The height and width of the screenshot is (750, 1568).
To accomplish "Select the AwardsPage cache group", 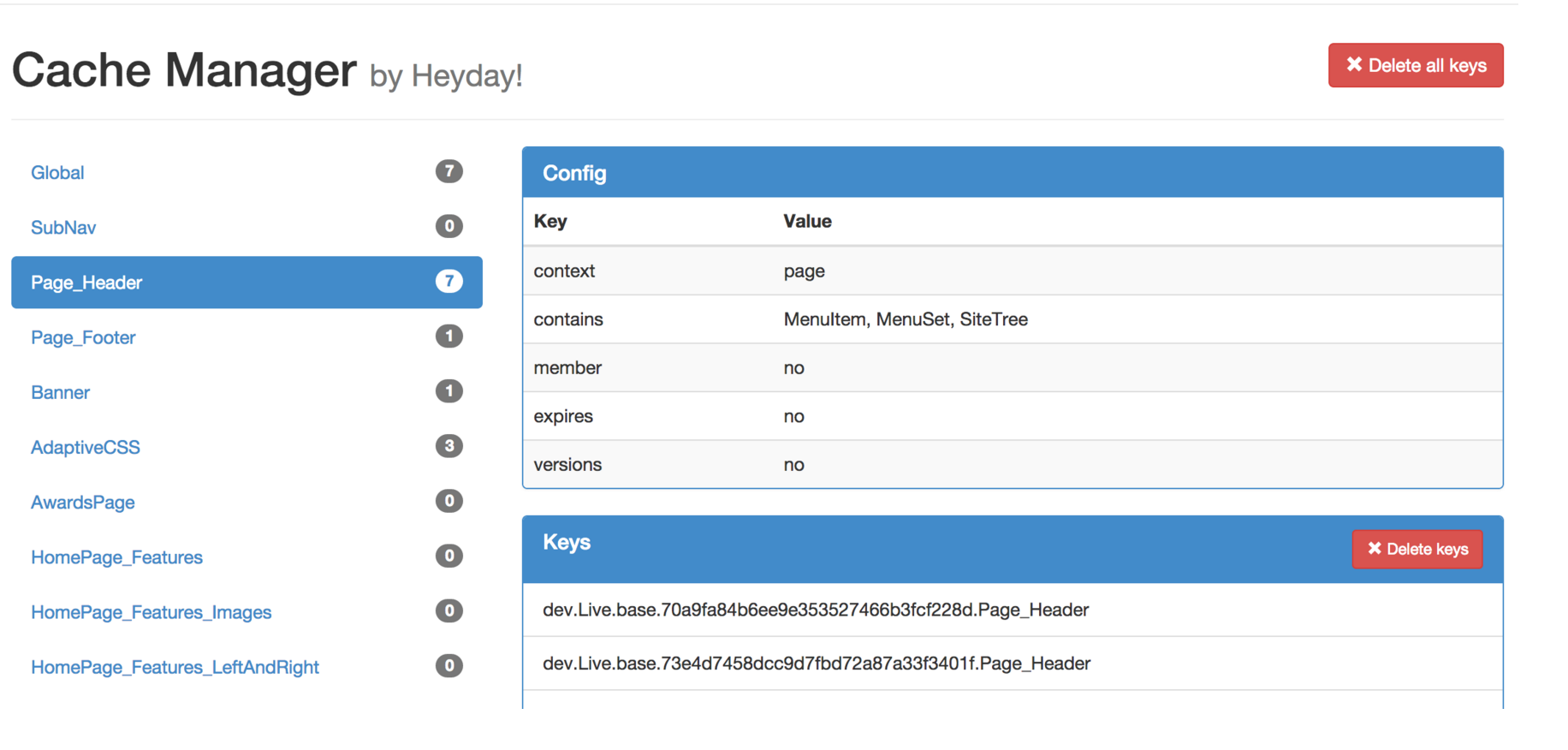I will click(83, 503).
